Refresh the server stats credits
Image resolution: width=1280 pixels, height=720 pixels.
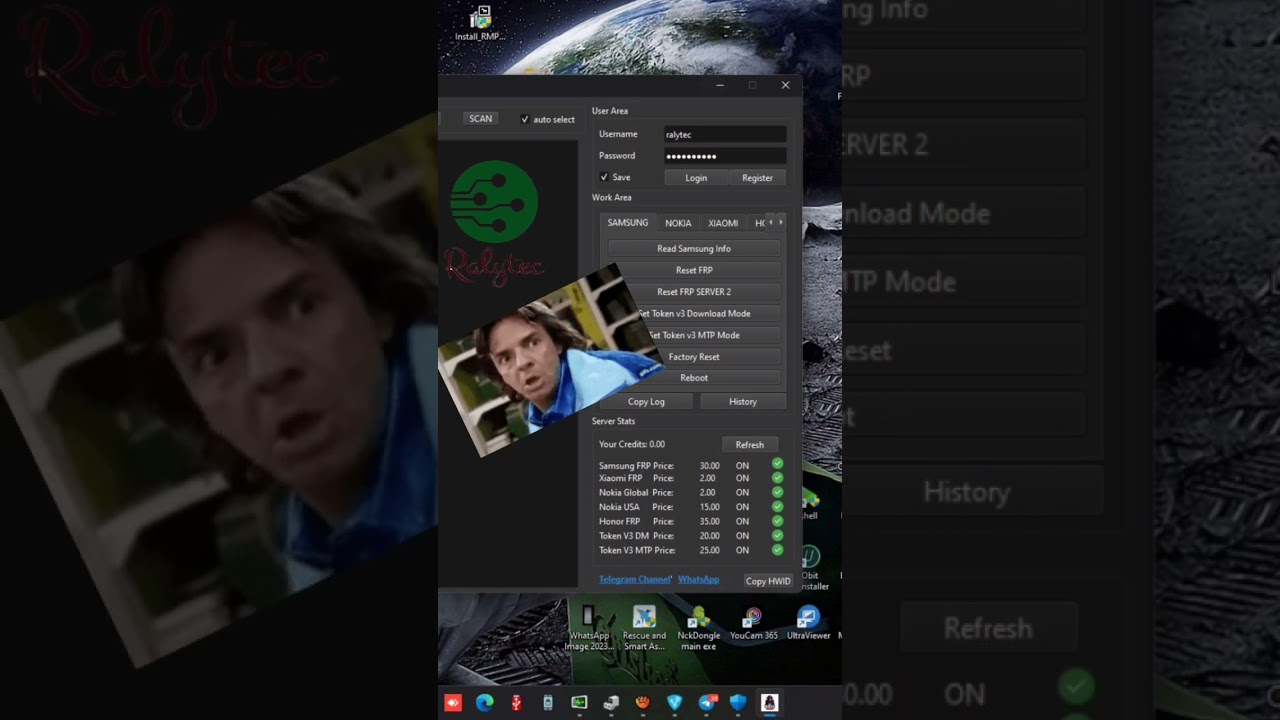click(x=750, y=445)
